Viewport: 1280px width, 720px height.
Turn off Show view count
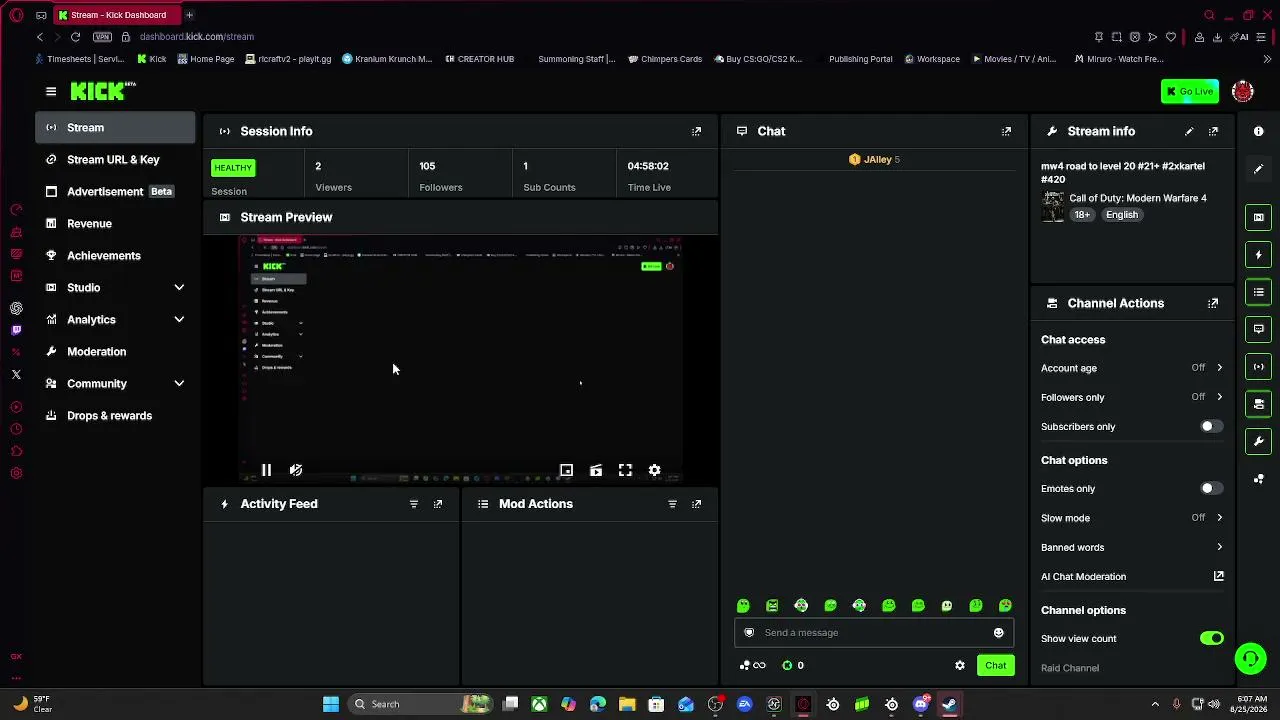point(1211,638)
